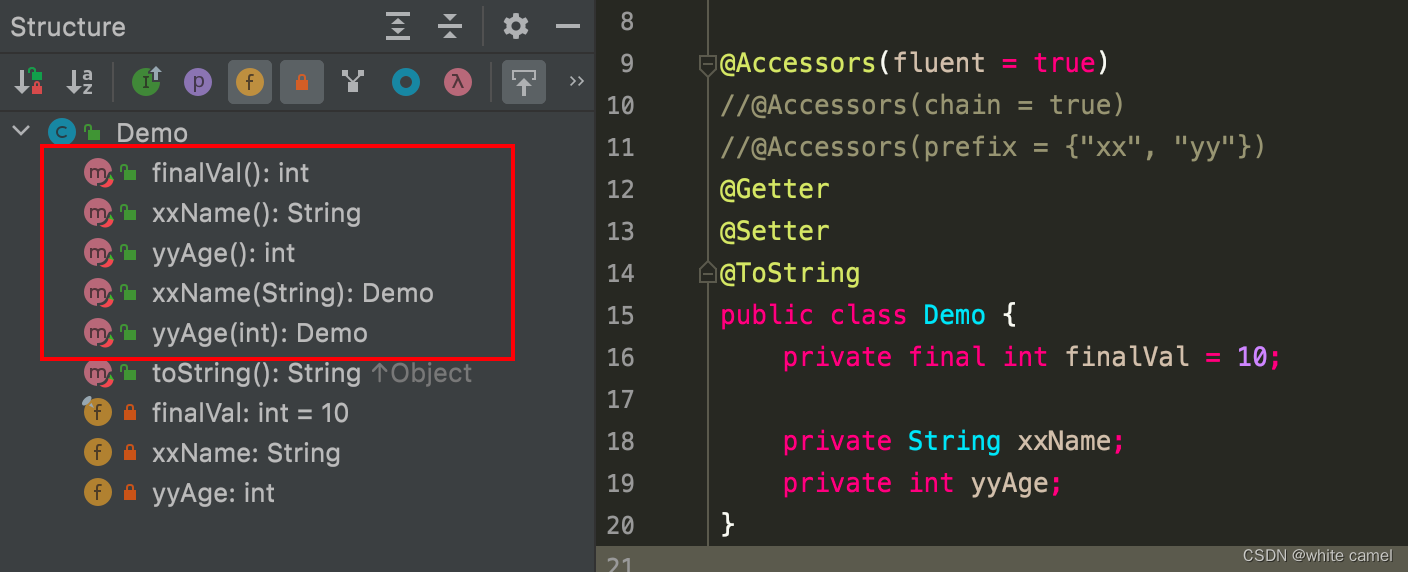Click the Show Lambdas icon

pos(457,82)
